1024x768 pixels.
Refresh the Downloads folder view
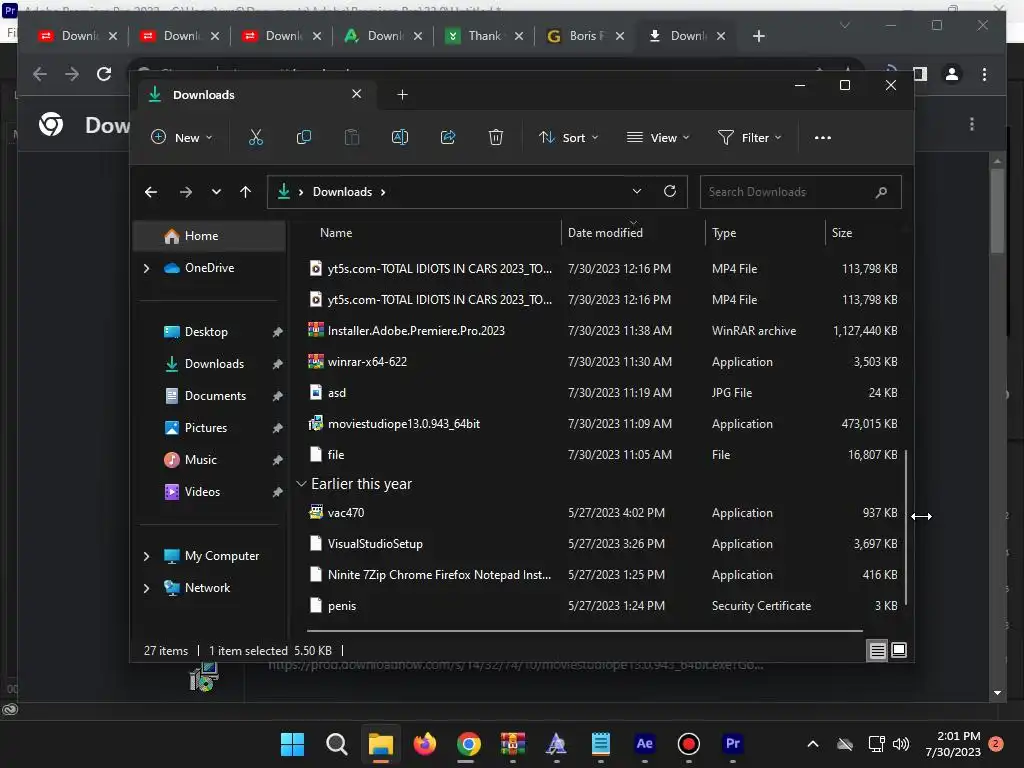669,191
